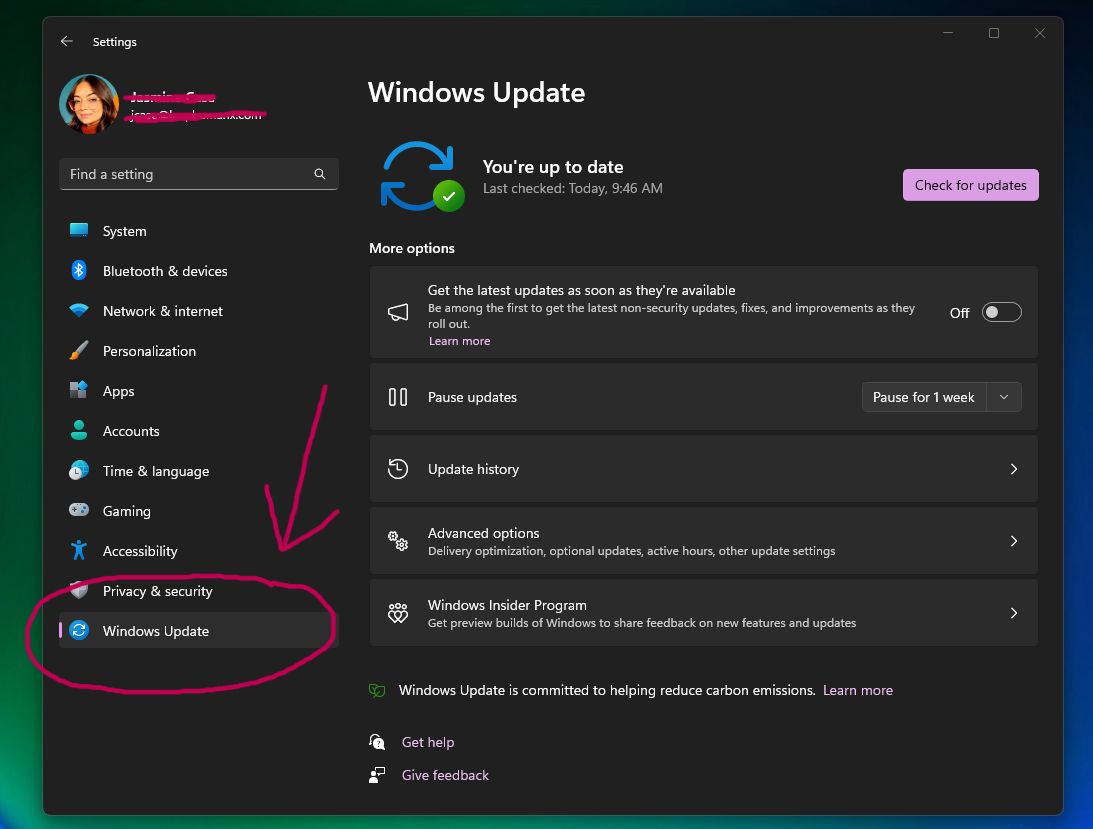Image resolution: width=1093 pixels, height=829 pixels.
Task: Click the Accounts person icon
Action: tap(79, 430)
